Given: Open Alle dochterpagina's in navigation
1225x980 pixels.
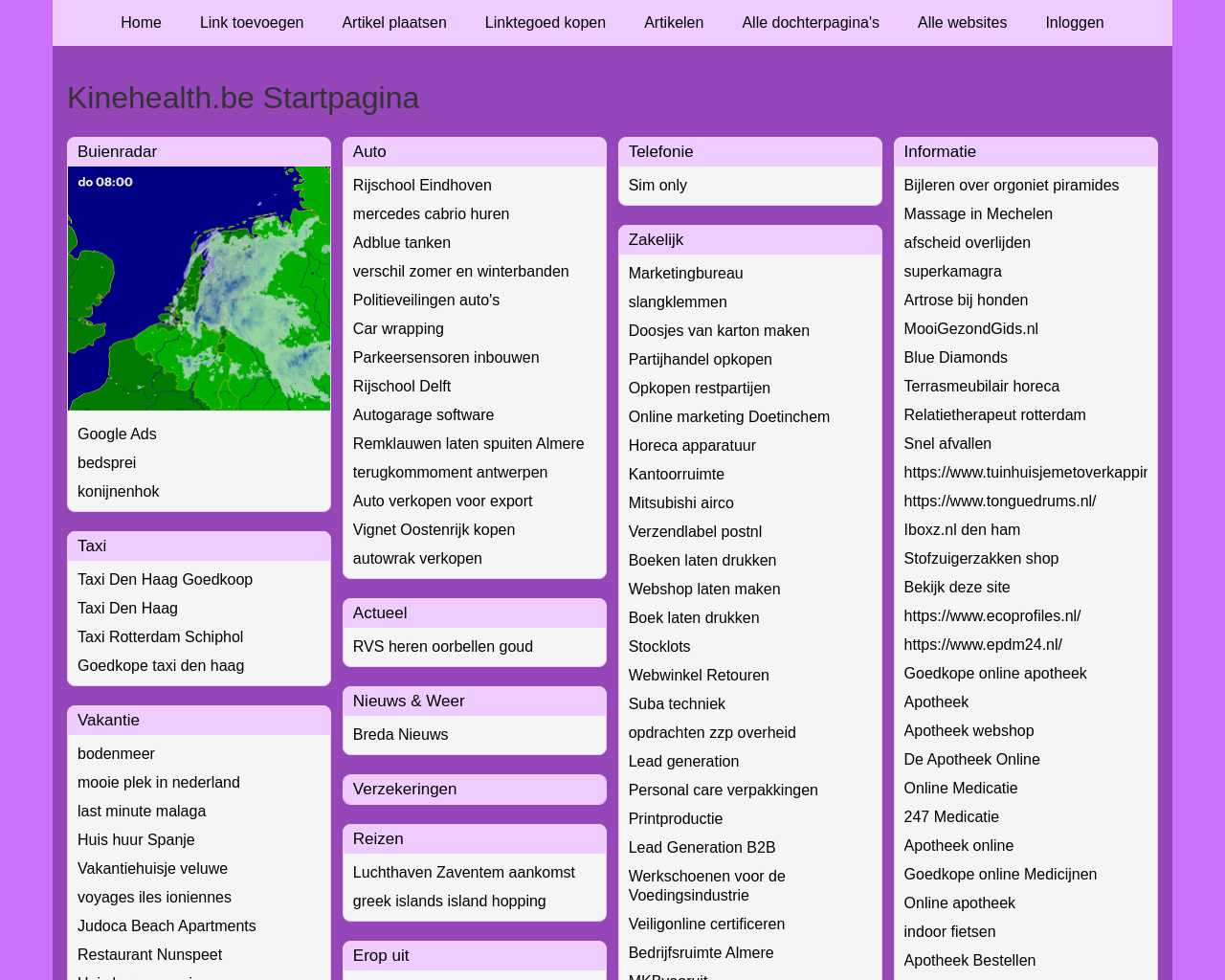Looking at the screenshot, I should [811, 23].
